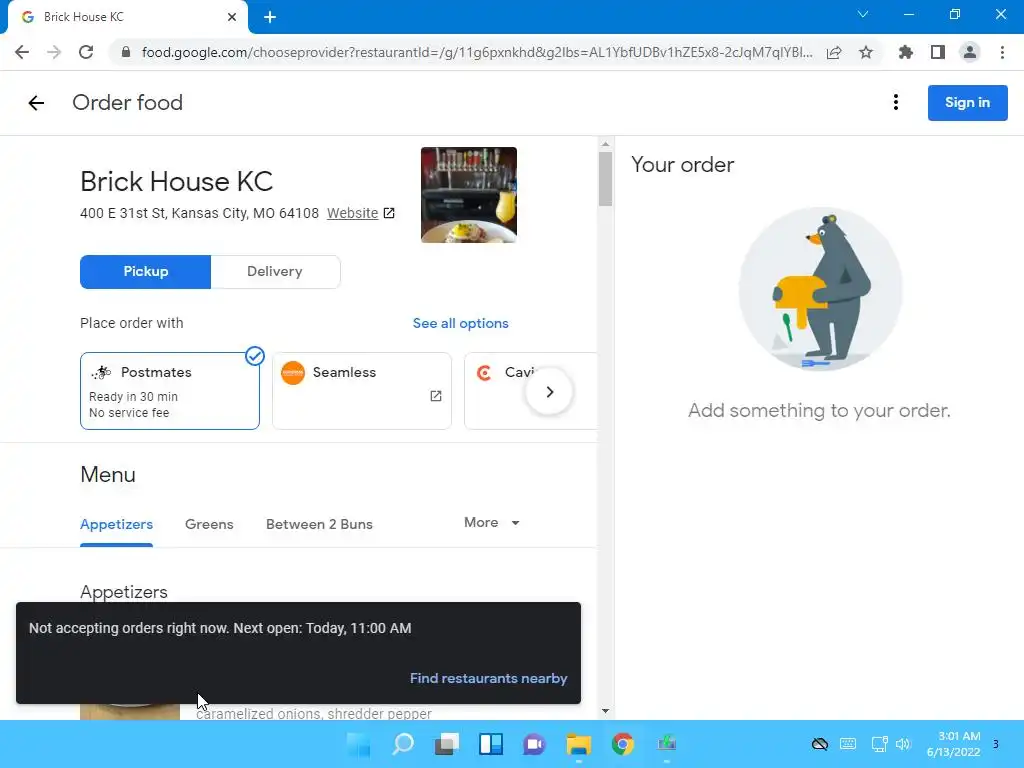Open the Appetizers menu tab
The height and width of the screenshot is (768, 1024).
116,524
